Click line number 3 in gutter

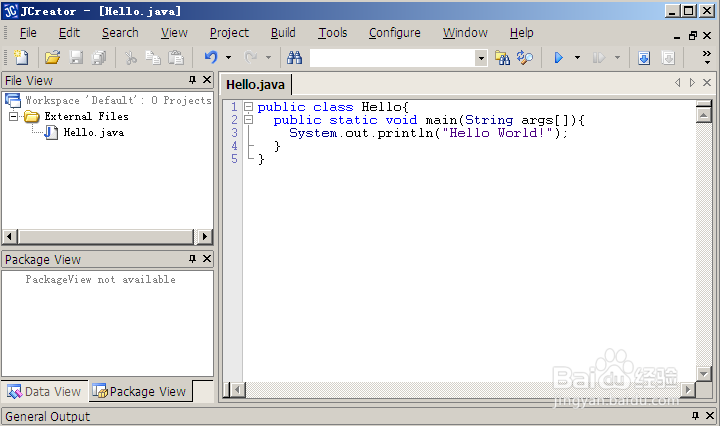click(234, 133)
